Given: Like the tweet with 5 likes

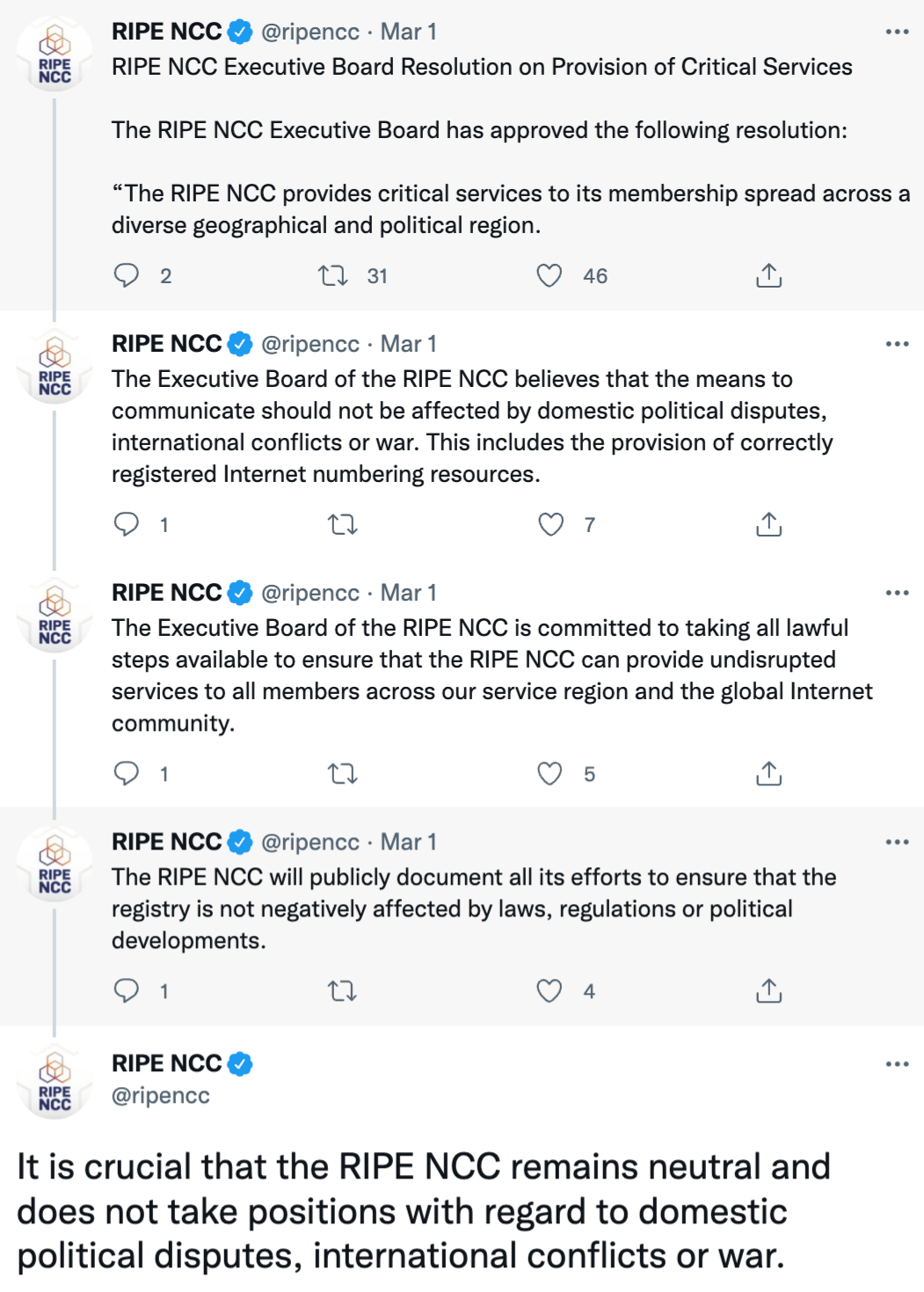Looking at the screenshot, I should point(549,774).
